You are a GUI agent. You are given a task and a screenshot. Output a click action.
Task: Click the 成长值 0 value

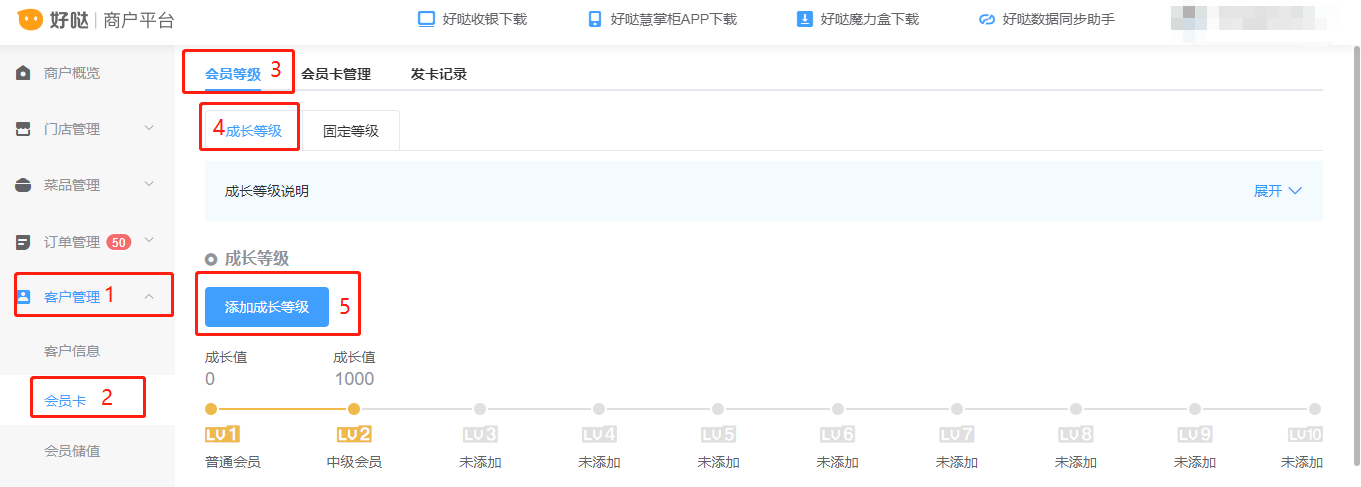(x=210, y=379)
